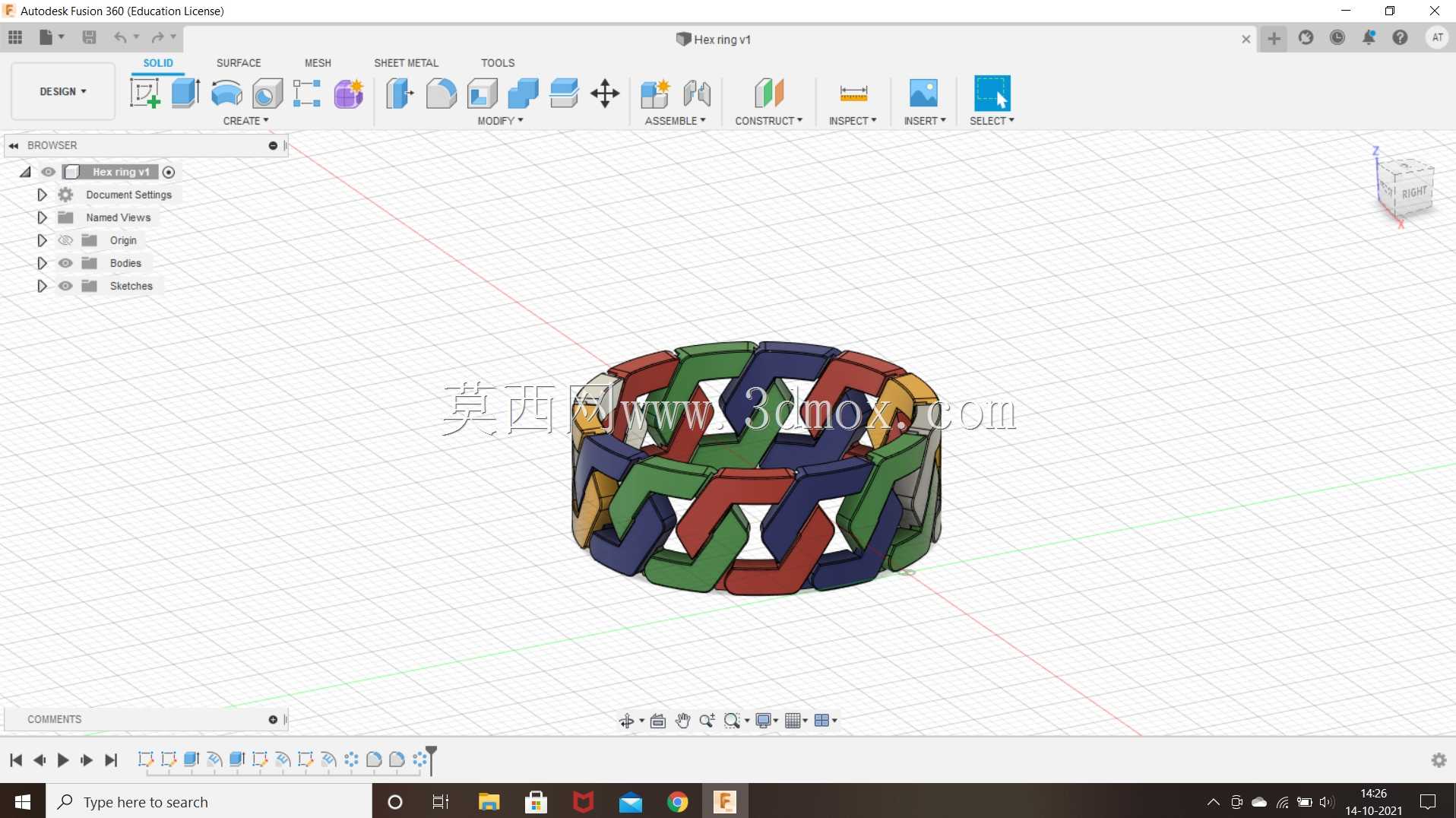Open the notifications bell

[1369, 37]
